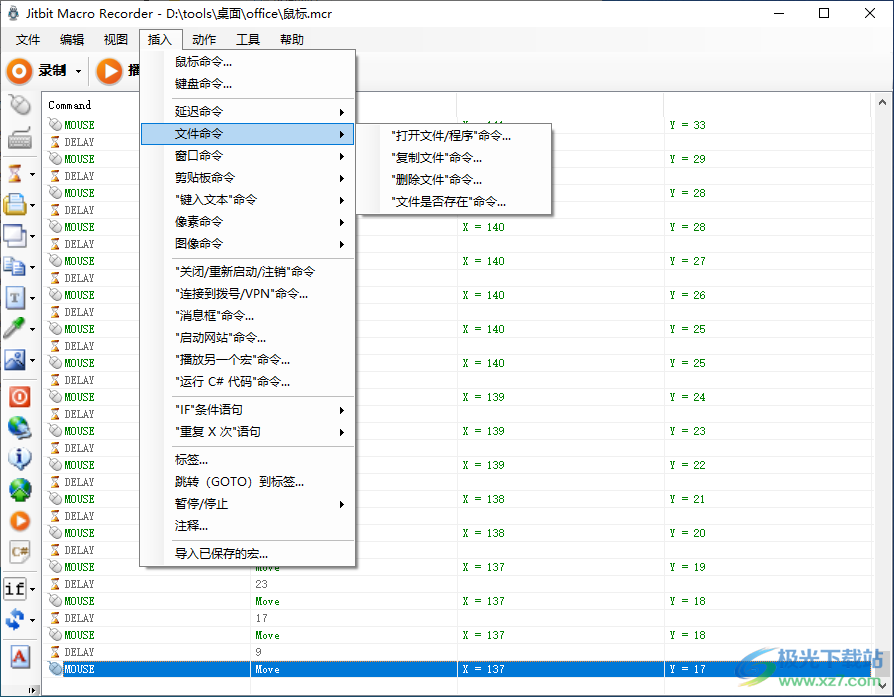This screenshot has height=697, width=894.
Task: Choose 跳转 (GOTO) 到标签... entry
Action: tap(247, 482)
